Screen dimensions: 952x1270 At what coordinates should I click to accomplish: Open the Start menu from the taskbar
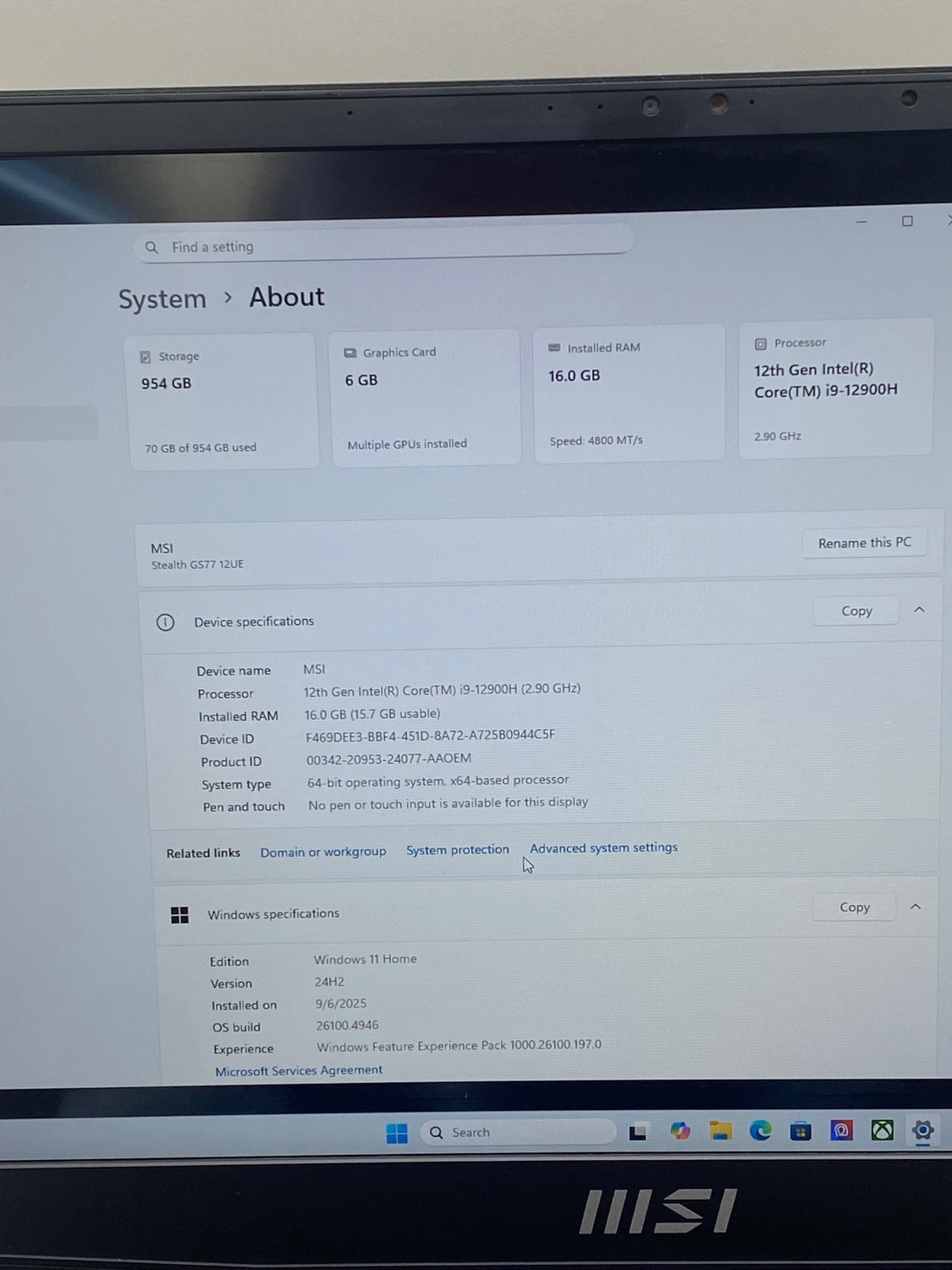(397, 1133)
